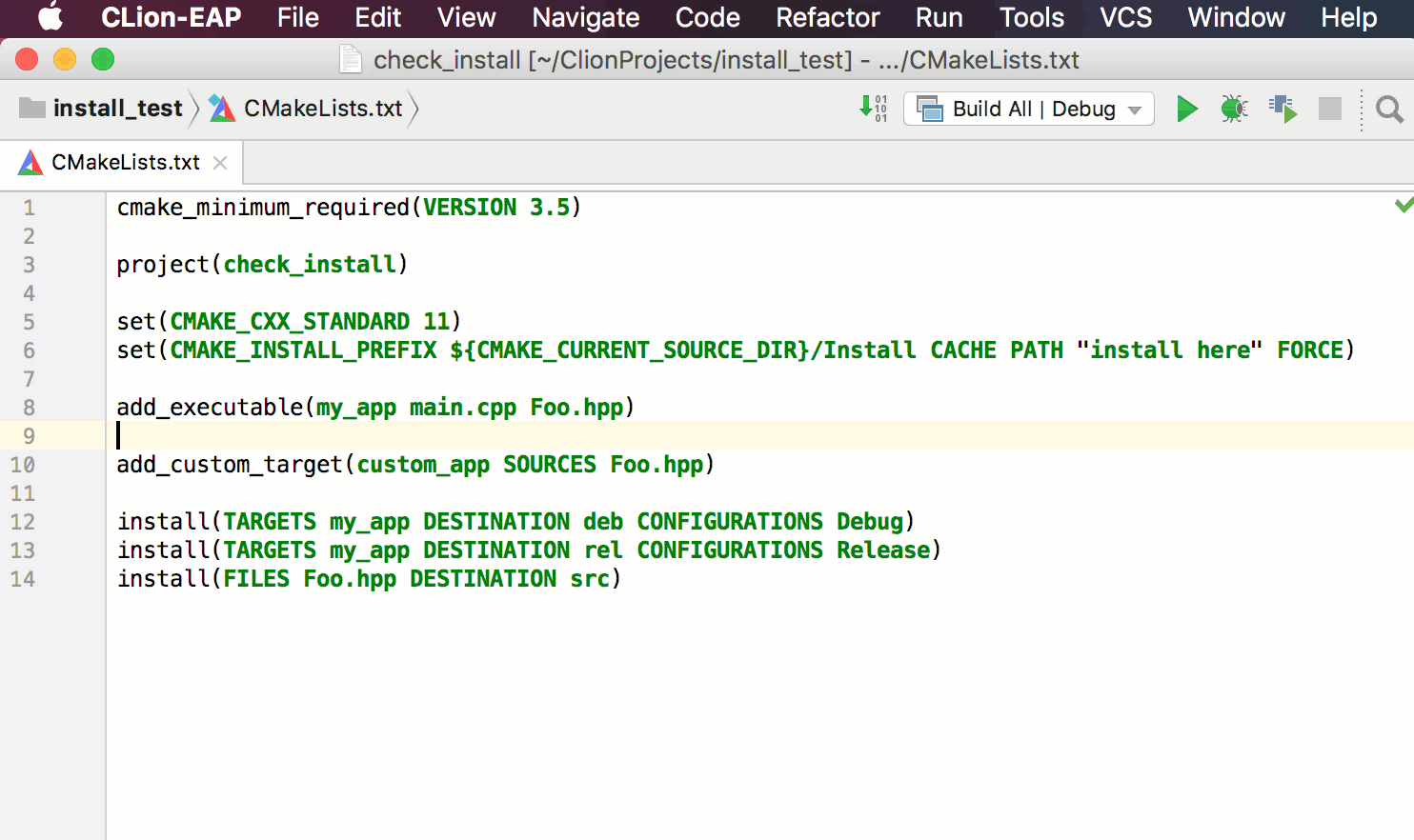Reload the CMake project with the arrow icon
The height and width of the screenshot is (840, 1414).
coord(873,109)
